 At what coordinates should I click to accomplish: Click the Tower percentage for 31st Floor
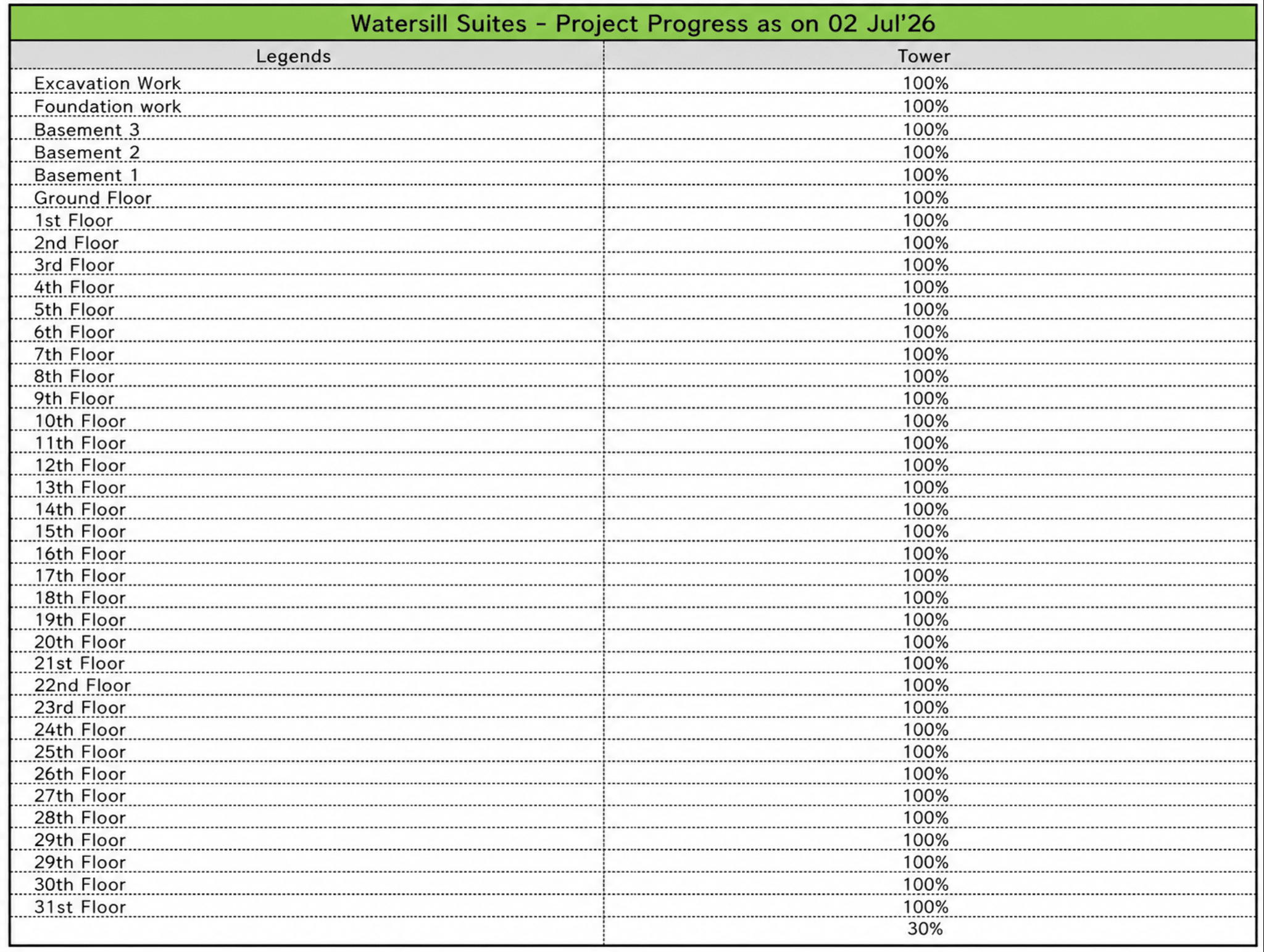click(926, 907)
